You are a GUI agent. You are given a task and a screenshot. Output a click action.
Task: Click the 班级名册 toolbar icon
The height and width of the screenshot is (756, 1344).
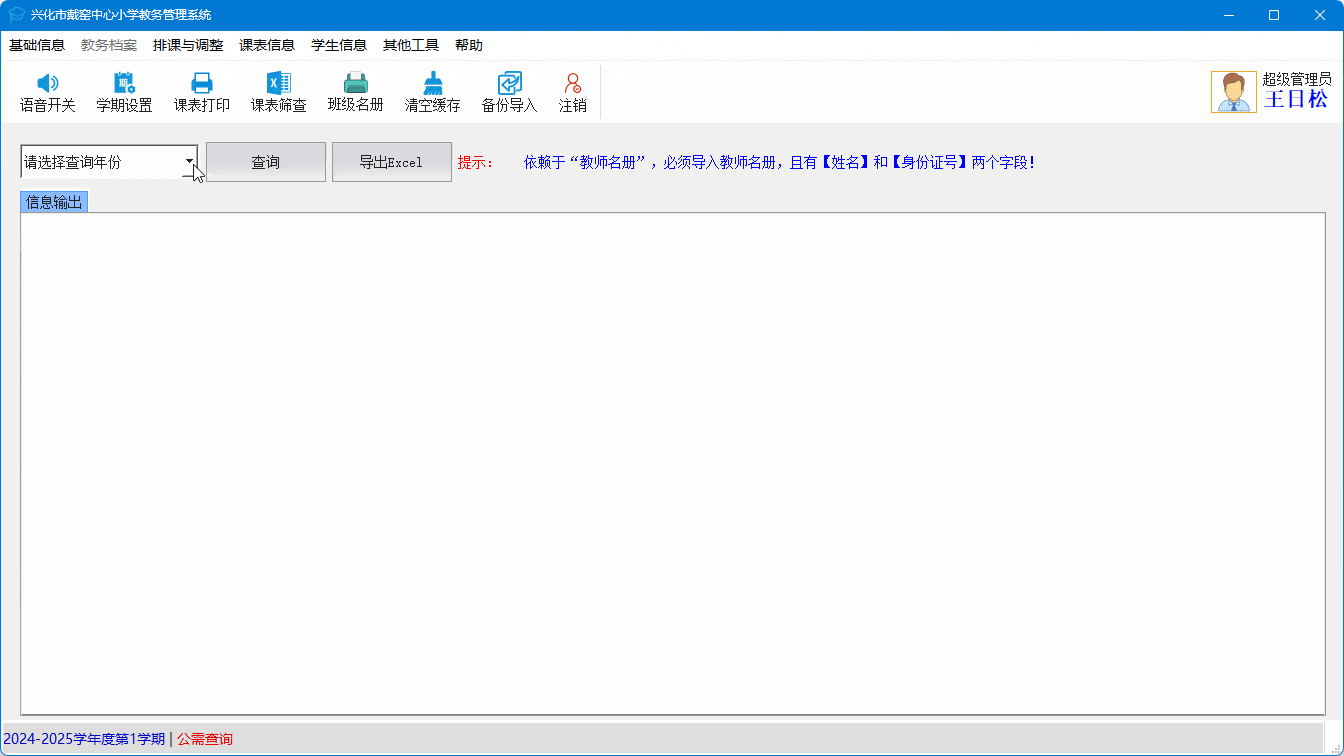click(x=355, y=84)
